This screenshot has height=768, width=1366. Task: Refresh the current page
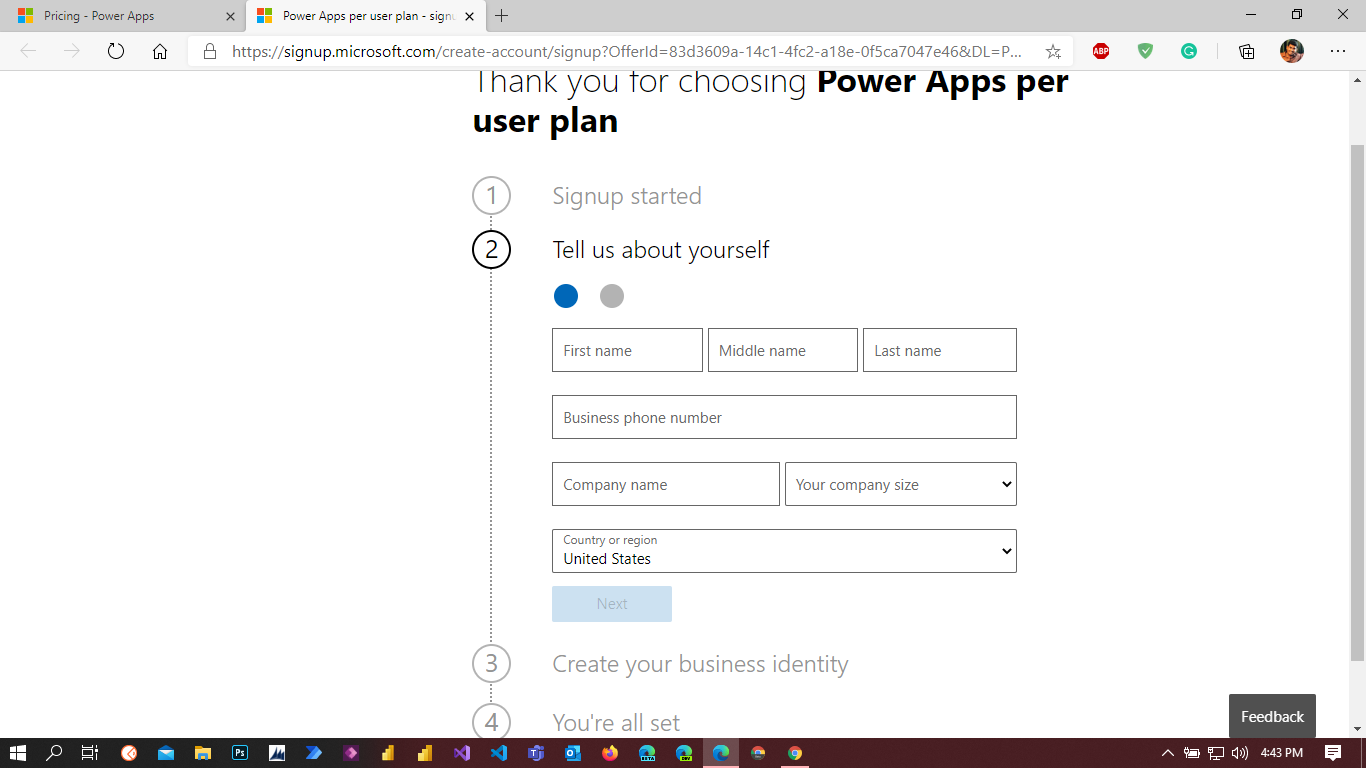pyautogui.click(x=116, y=51)
